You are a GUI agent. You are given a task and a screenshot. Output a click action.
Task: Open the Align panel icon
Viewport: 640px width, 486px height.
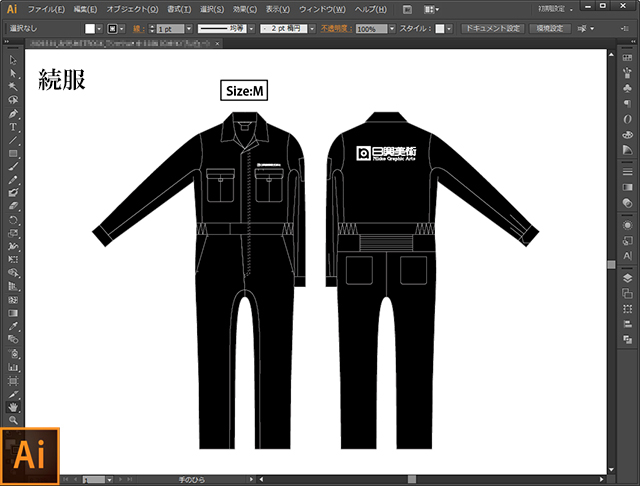pos(627,324)
